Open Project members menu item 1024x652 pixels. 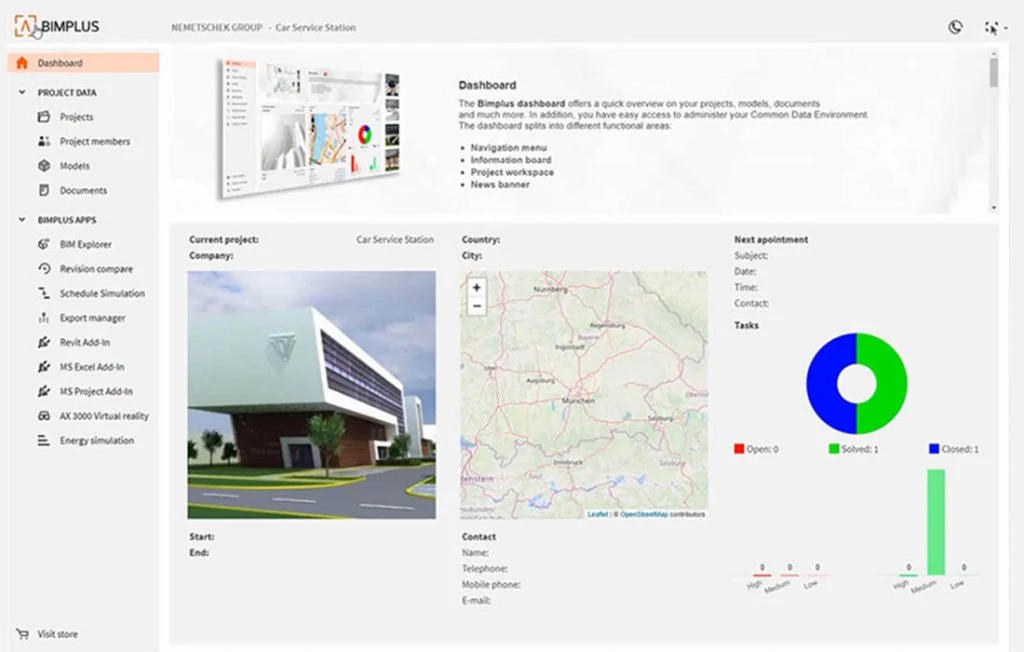[95, 141]
